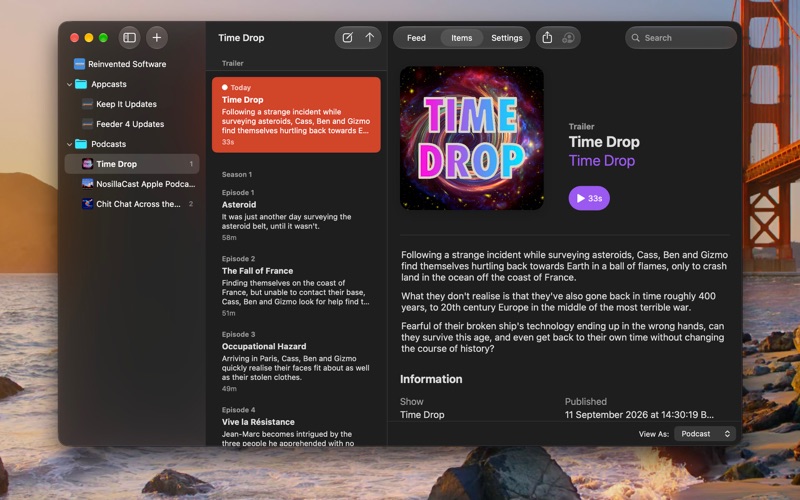This screenshot has width=800, height=500.
Task: Click the 49m duration under Occupational Hazard
Action: point(229,389)
